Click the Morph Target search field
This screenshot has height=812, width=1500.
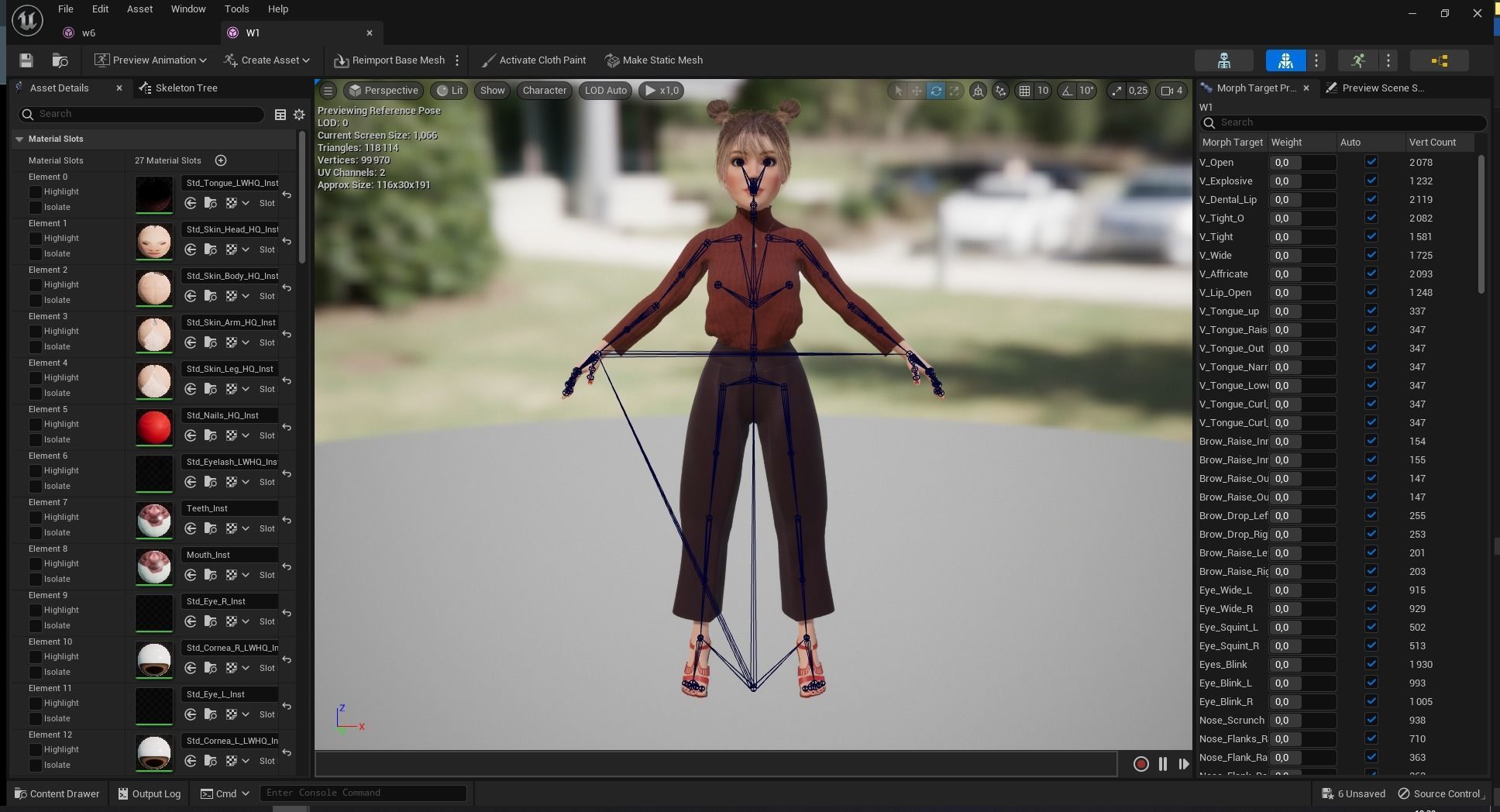coord(1343,122)
